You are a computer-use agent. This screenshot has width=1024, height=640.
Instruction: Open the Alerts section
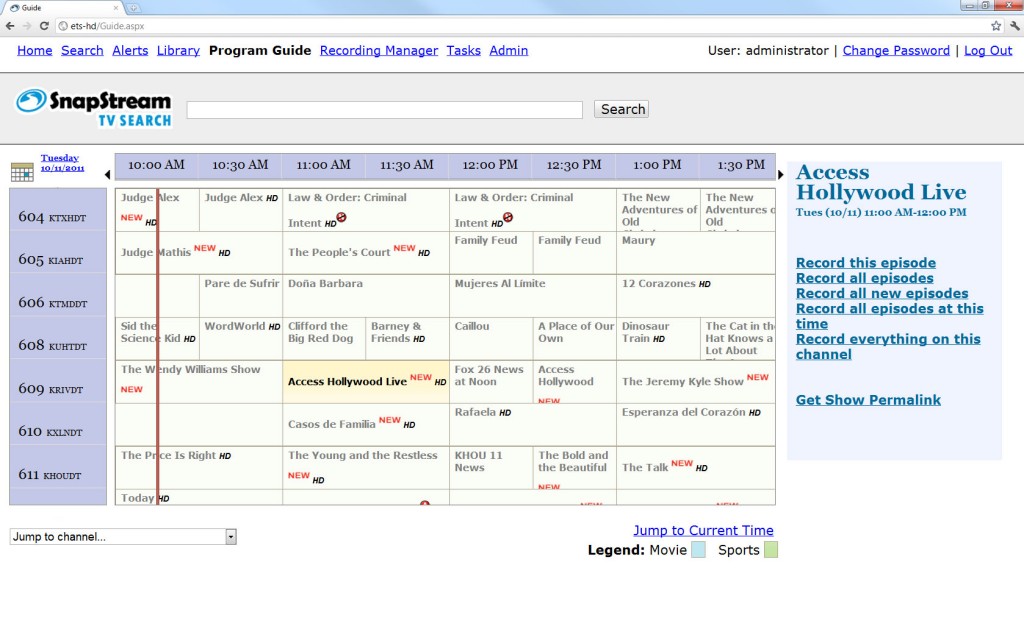point(130,50)
